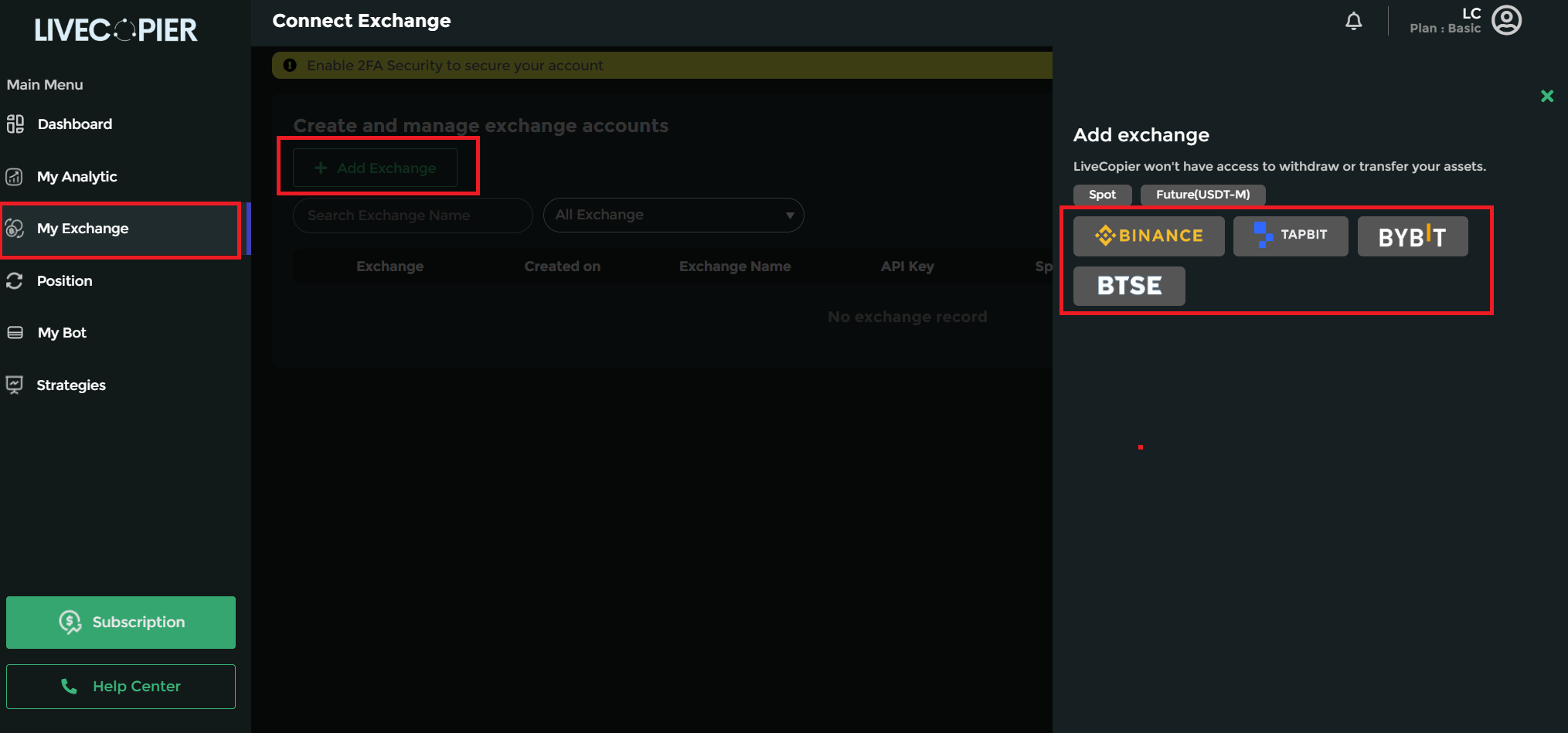
Task: Click the API Key column header
Action: tap(908, 266)
